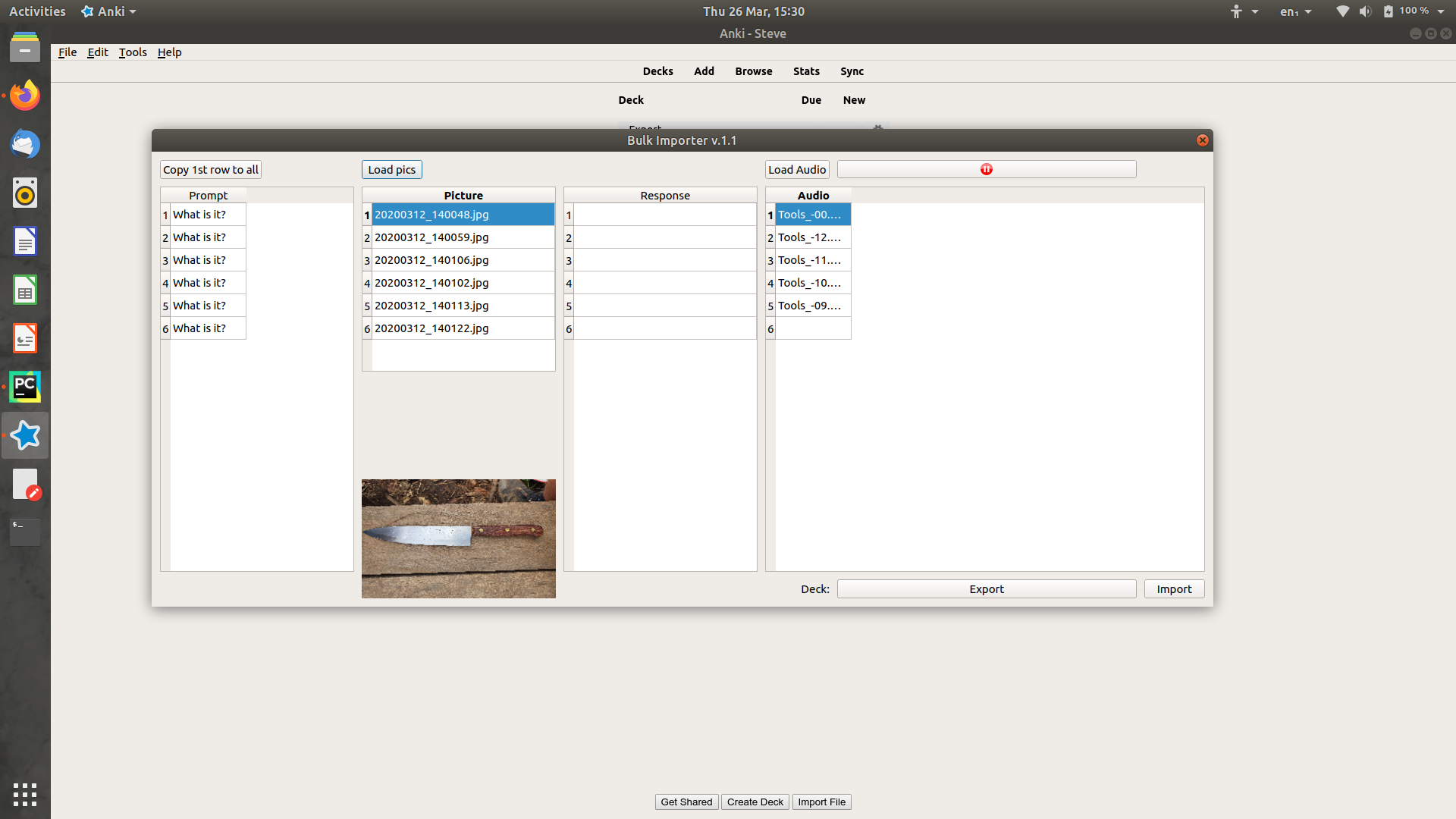Open Terminal from the dock
The width and height of the screenshot is (1456, 819).
coord(25,531)
